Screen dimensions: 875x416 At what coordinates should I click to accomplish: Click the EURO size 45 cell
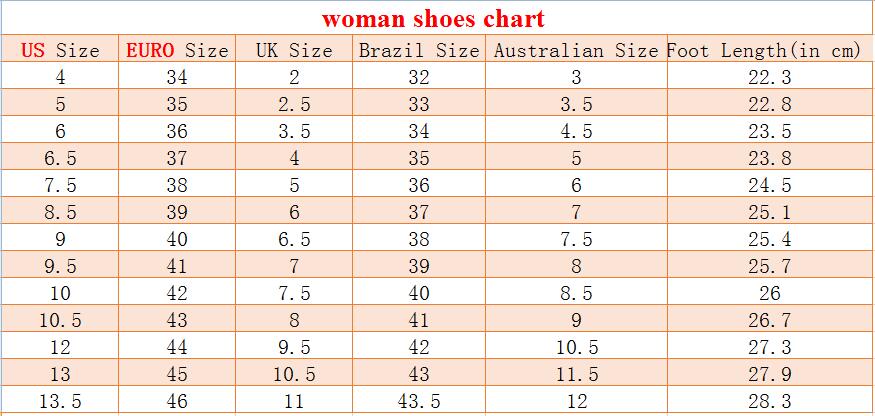[x=177, y=375]
